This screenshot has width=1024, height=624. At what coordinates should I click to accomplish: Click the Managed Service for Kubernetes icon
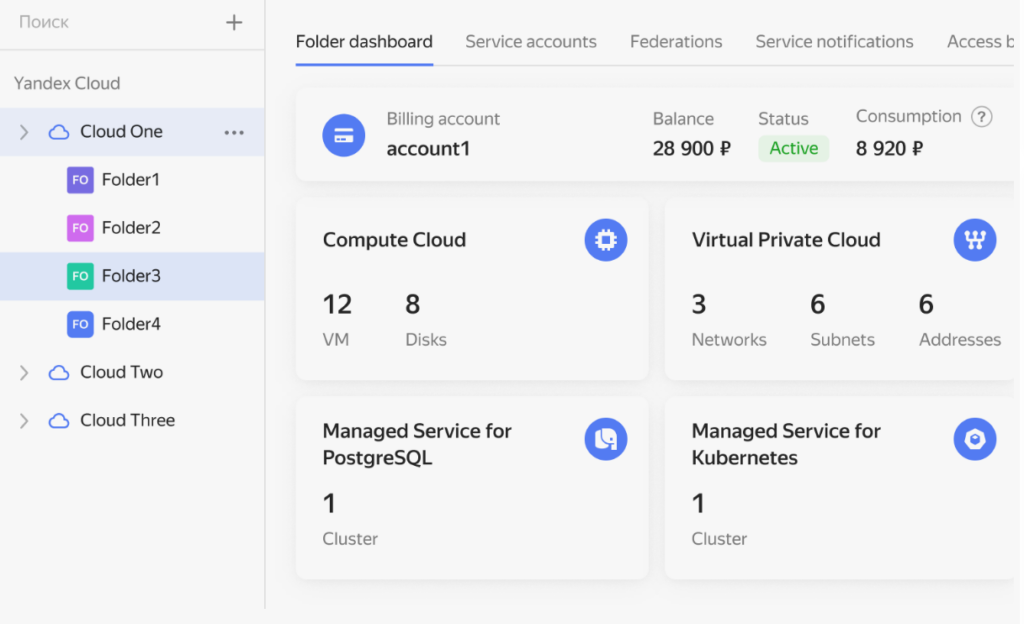[974, 439]
